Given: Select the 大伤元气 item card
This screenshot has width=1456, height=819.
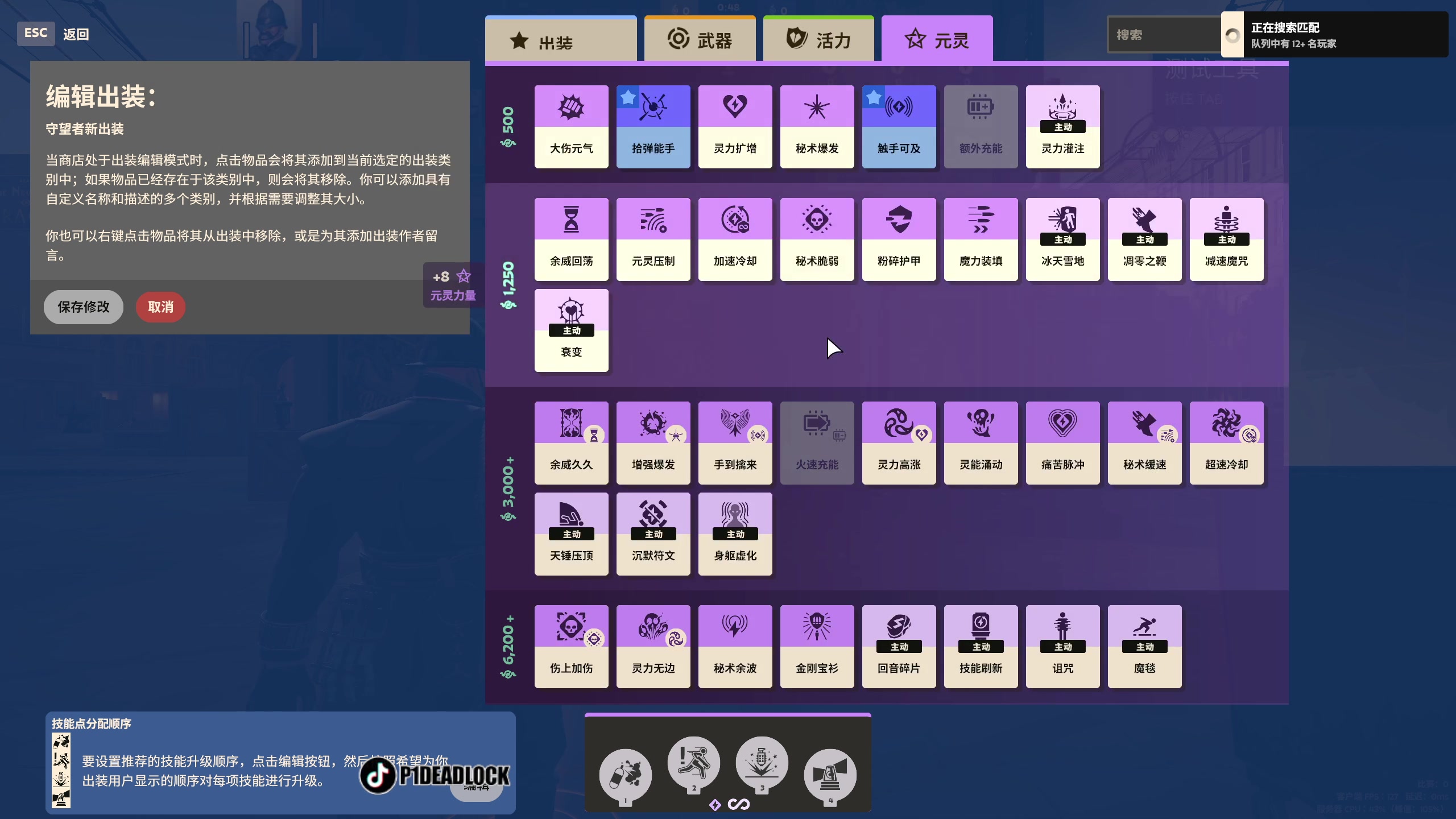Looking at the screenshot, I should click(571, 126).
